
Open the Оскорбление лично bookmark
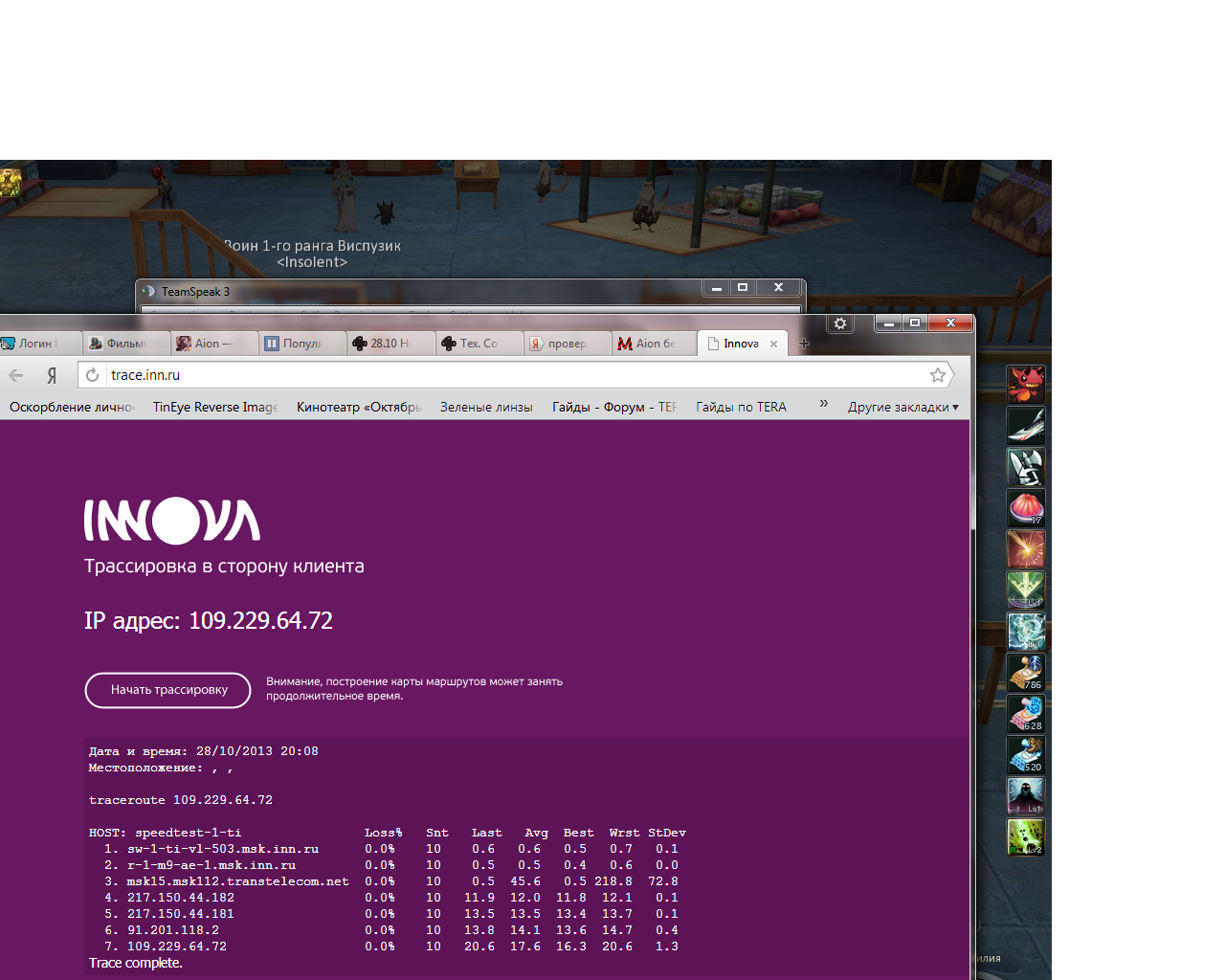click(x=72, y=407)
